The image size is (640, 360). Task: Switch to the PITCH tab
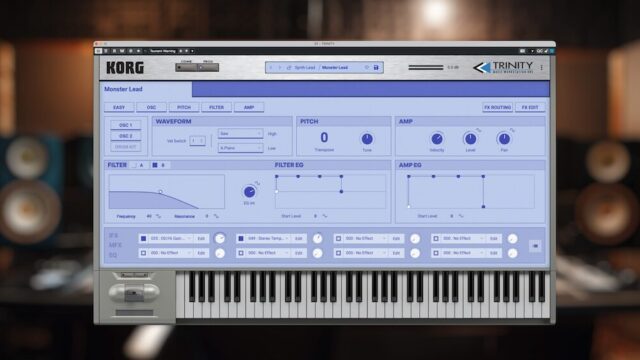click(184, 107)
